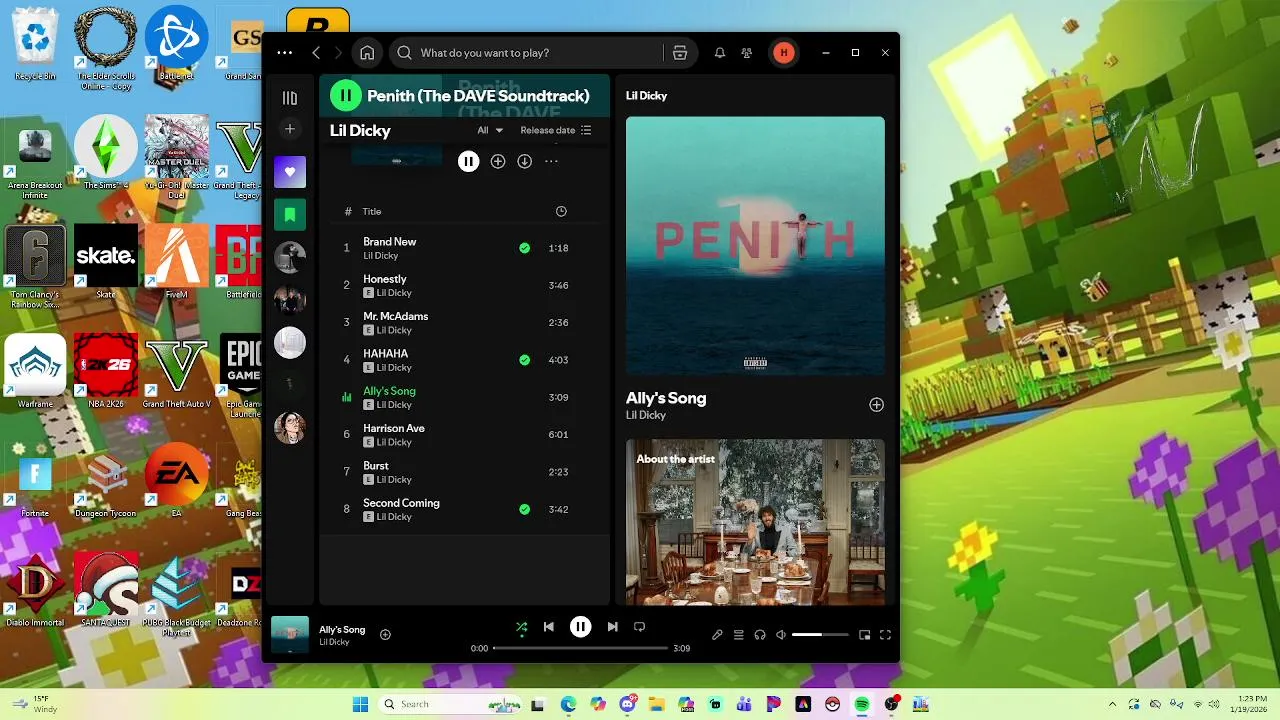Enter full screen mode

tap(885, 635)
